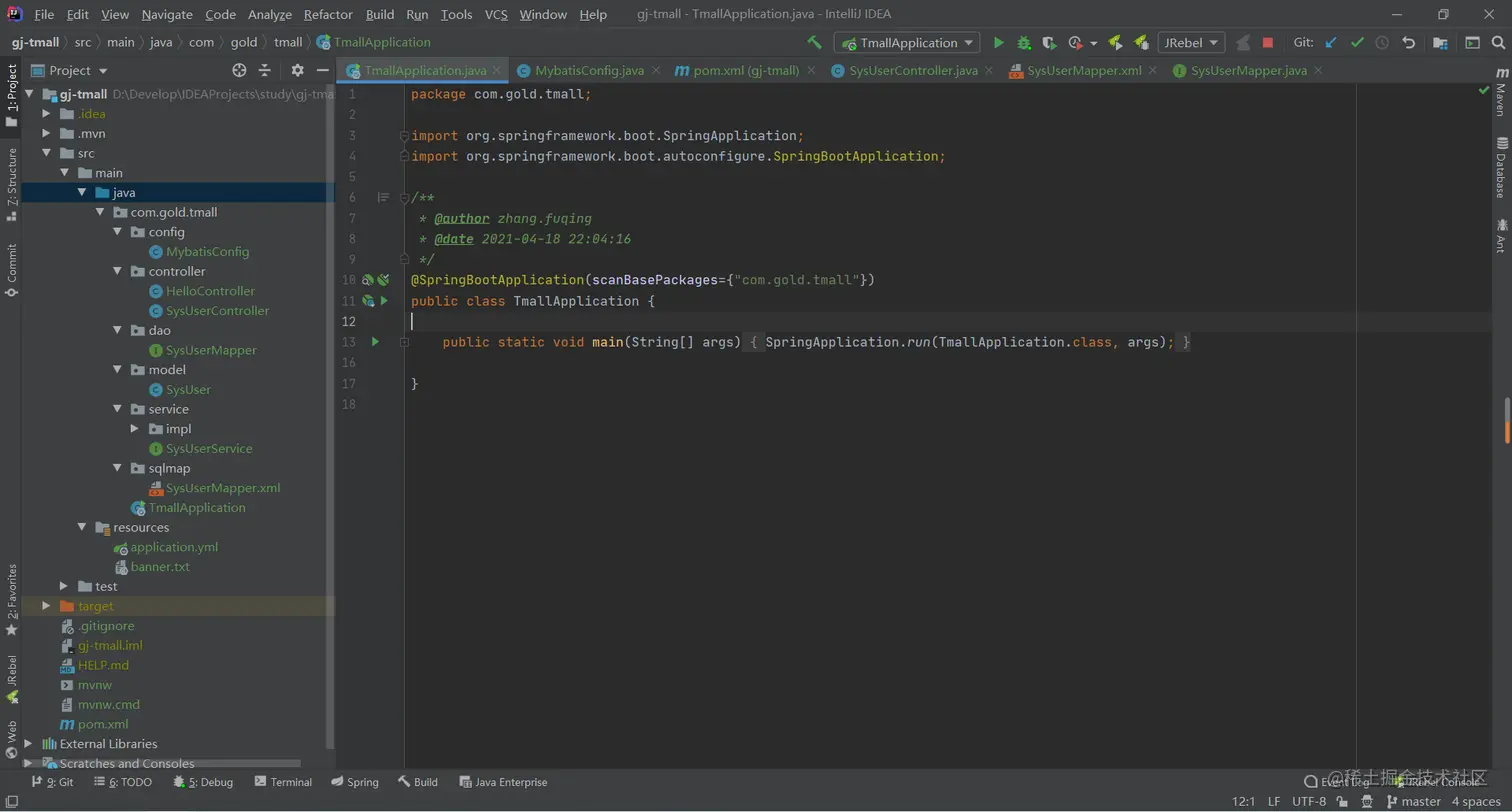Click the Build Project hammer icon
Screen dimensions: 1512x812
pyautogui.click(x=815, y=43)
